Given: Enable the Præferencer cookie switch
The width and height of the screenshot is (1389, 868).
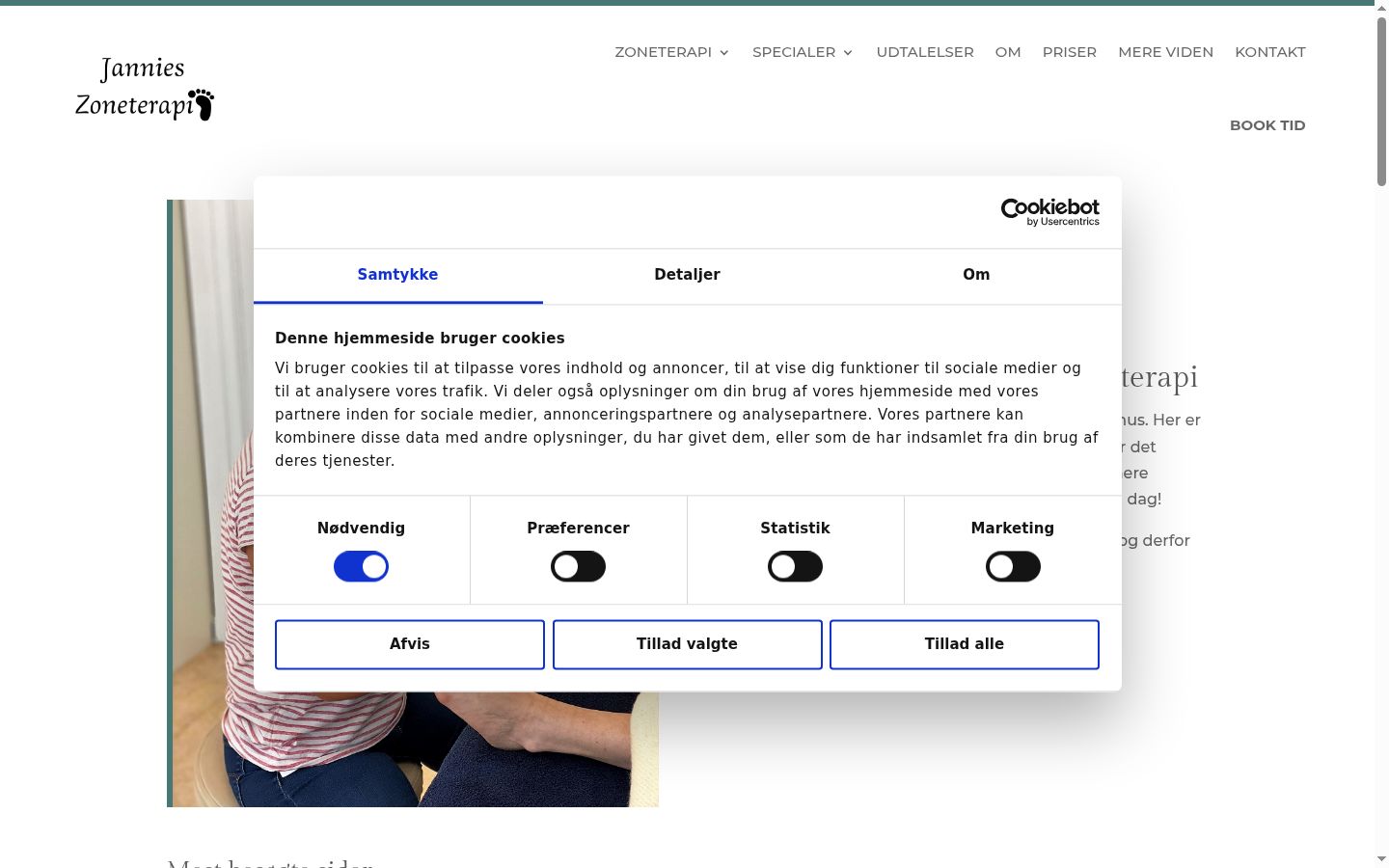Looking at the screenshot, I should point(578,566).
